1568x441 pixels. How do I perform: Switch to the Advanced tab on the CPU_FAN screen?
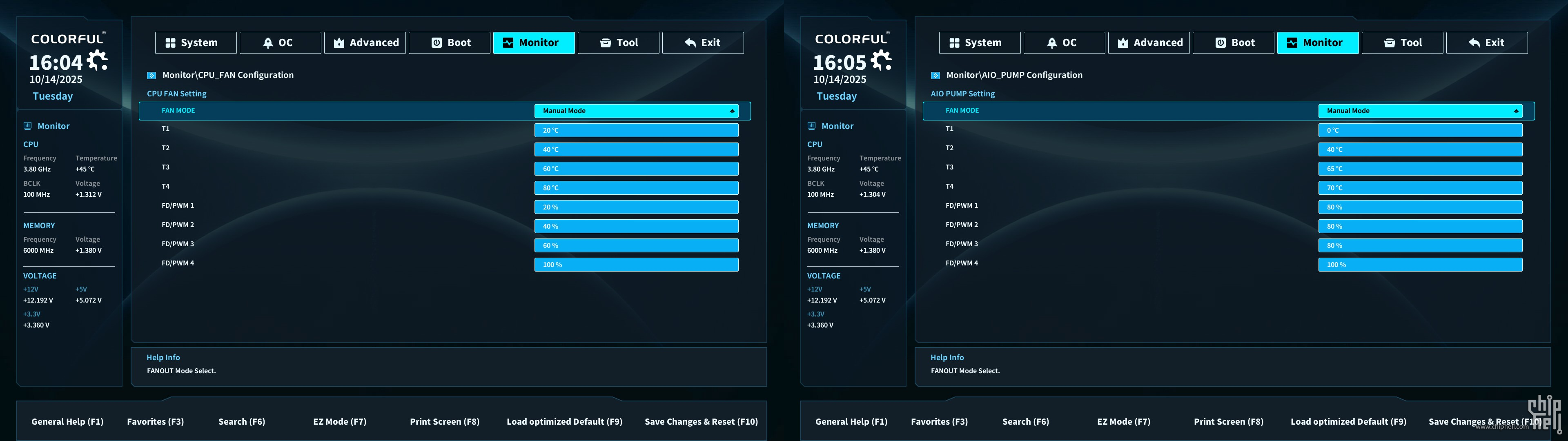point(365,42)
